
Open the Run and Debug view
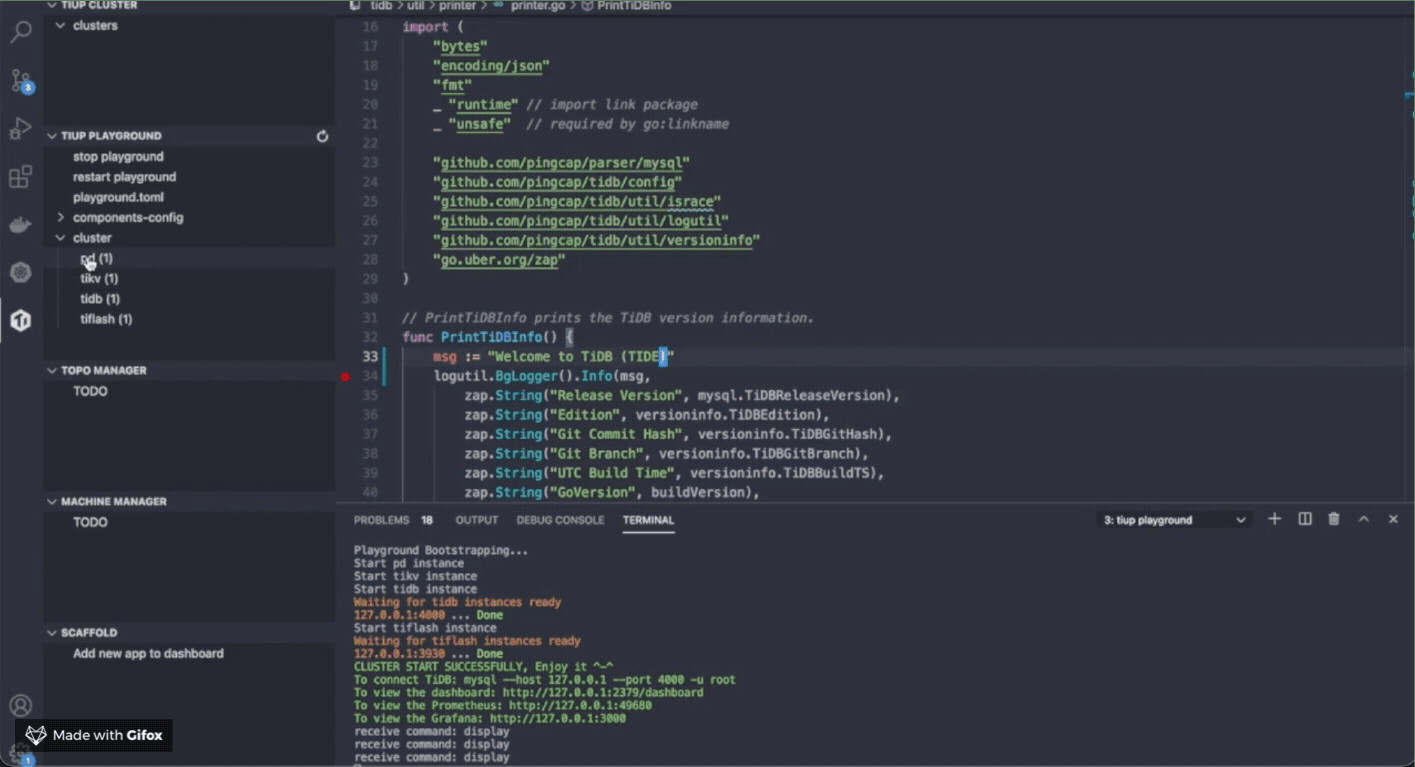coord(20,129)
